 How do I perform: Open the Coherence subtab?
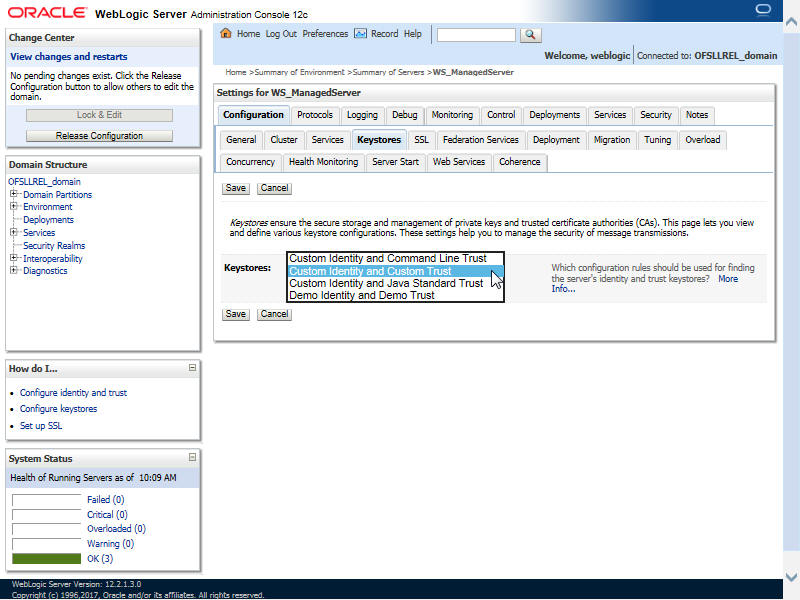pyautogui.click(x=520, y=162)
